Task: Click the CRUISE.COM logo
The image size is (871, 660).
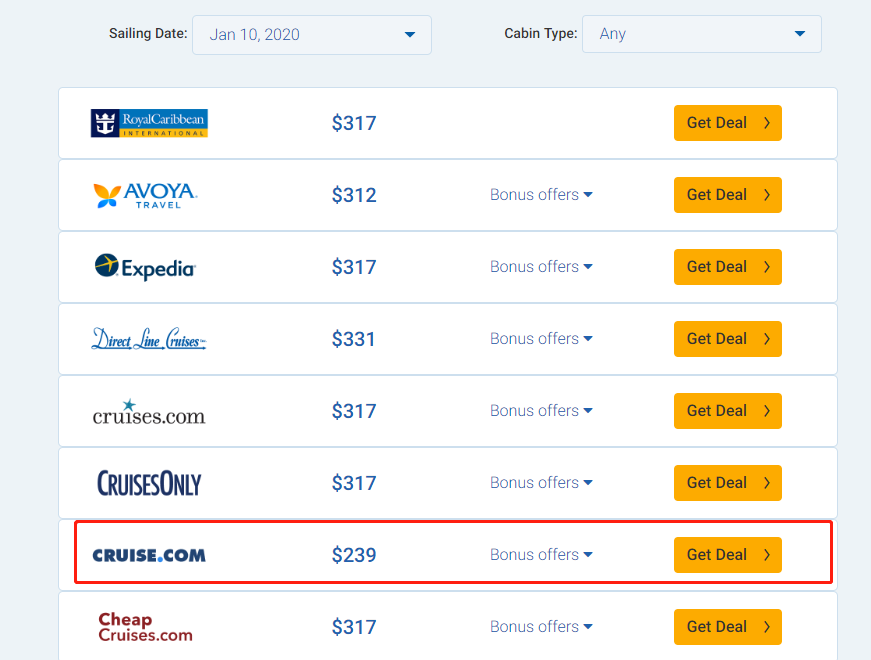Action: click(x=149, y=555)
